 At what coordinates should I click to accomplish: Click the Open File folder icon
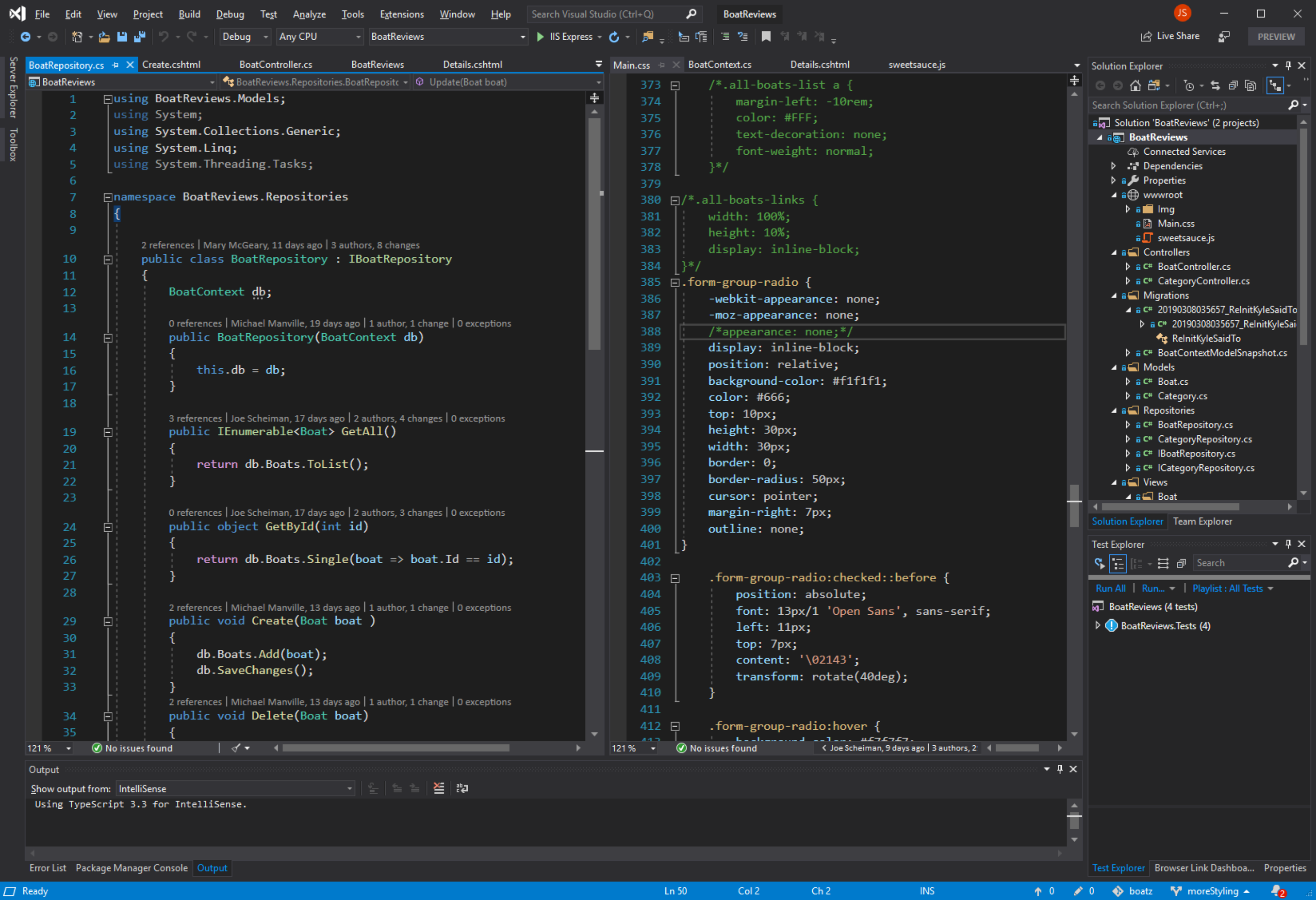104,37
